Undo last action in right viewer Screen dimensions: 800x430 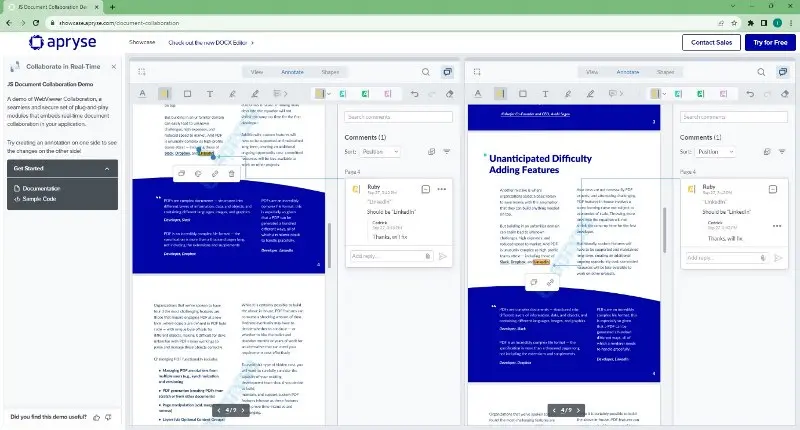click(x=750, y=94)
